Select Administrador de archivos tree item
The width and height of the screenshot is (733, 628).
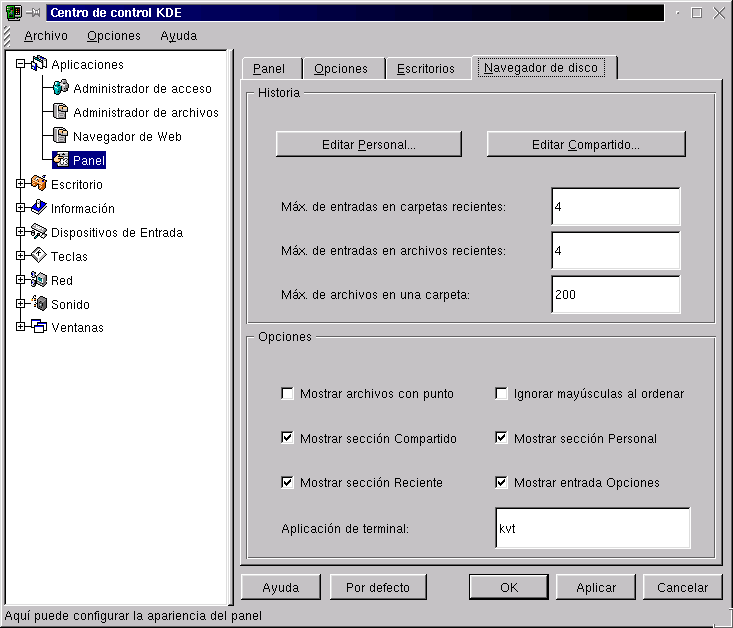tap(145, 112)
